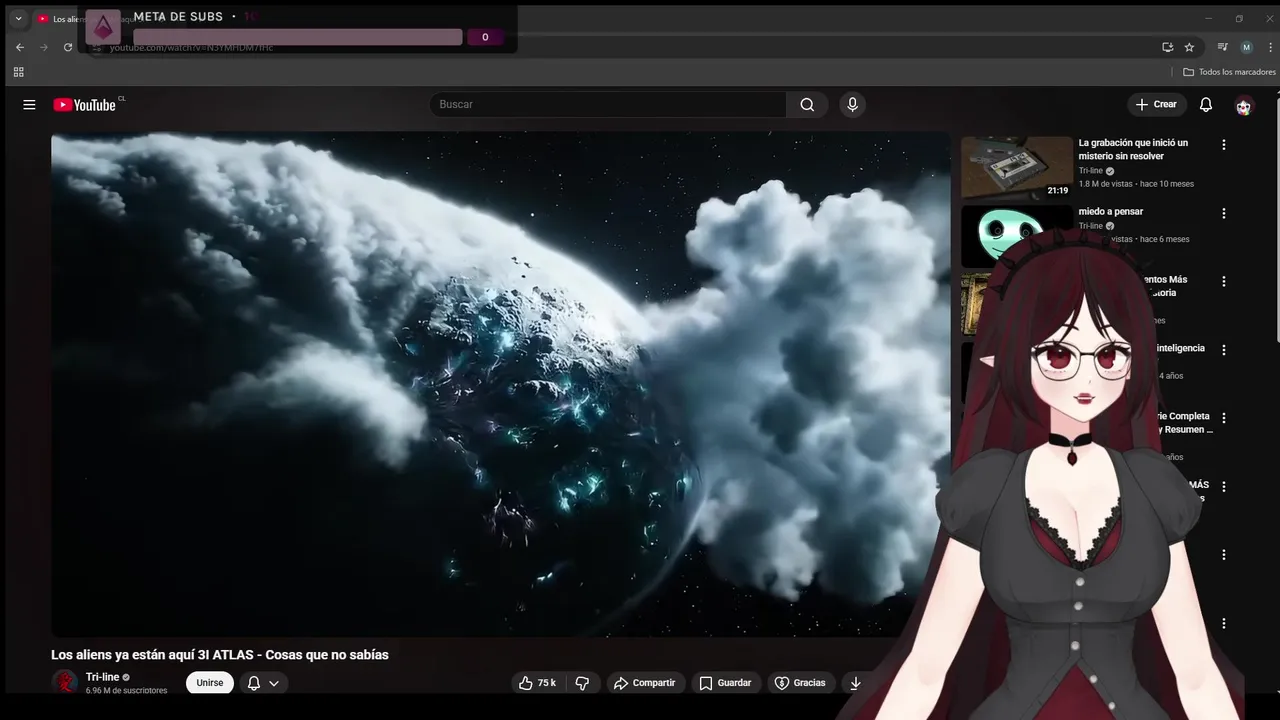The width and height of the screenshot is (1280, 720).
Task: Go to the YouTube home logo
Action: 87,104
